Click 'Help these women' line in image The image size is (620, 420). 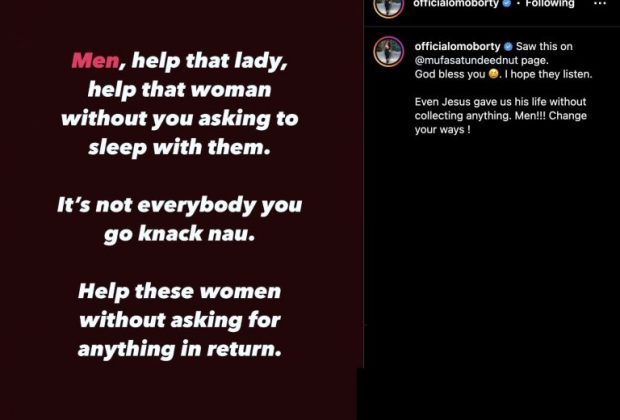pyautogui.click(x=180, y=291)
